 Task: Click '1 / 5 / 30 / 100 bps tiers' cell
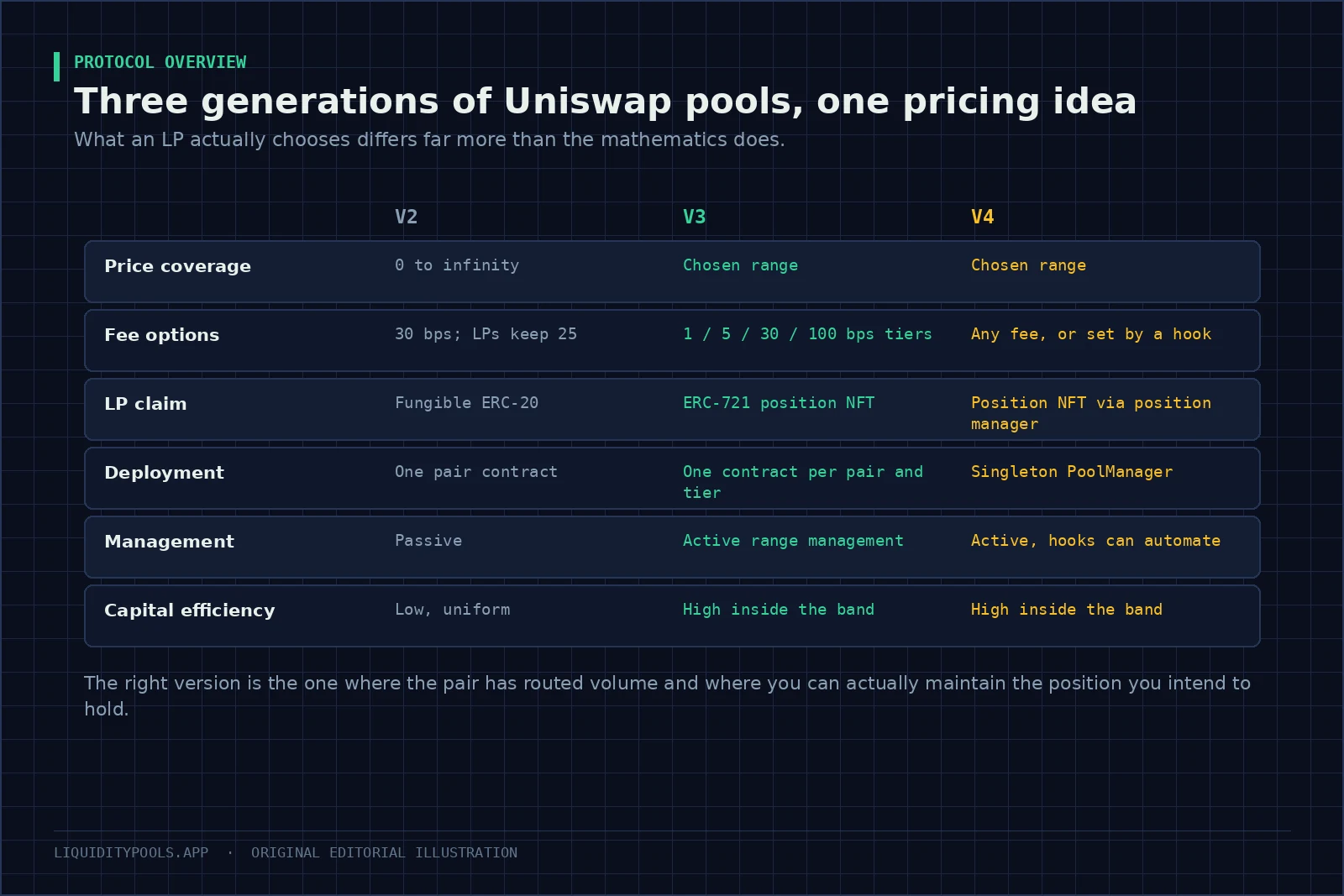[808, 334]
